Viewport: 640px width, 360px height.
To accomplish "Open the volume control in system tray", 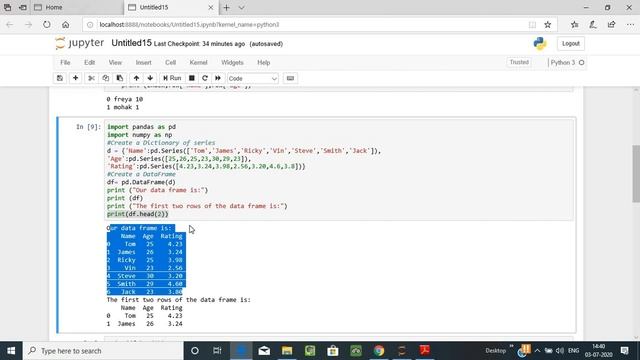I will (560, 351).
